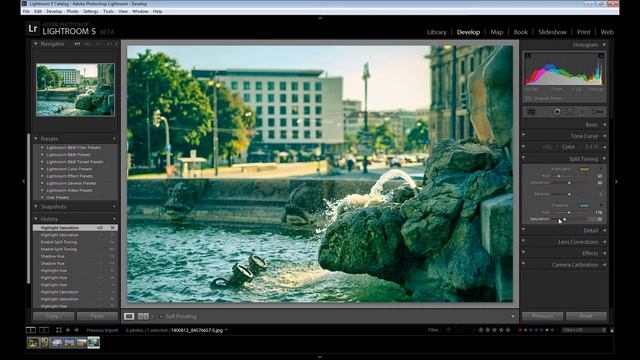The image size is (640, 360).
Task: Expand the Tone Curve panel triangle
Action: pyautogui.click(x=604, y=136)
